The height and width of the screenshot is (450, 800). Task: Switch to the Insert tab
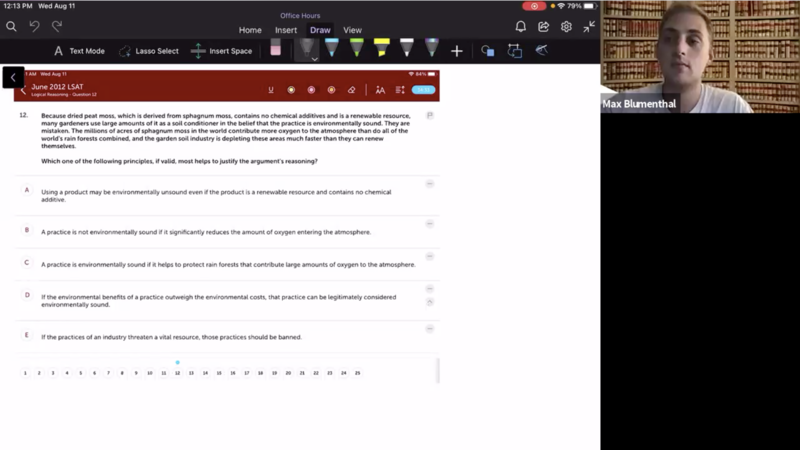tap(286, 30)
